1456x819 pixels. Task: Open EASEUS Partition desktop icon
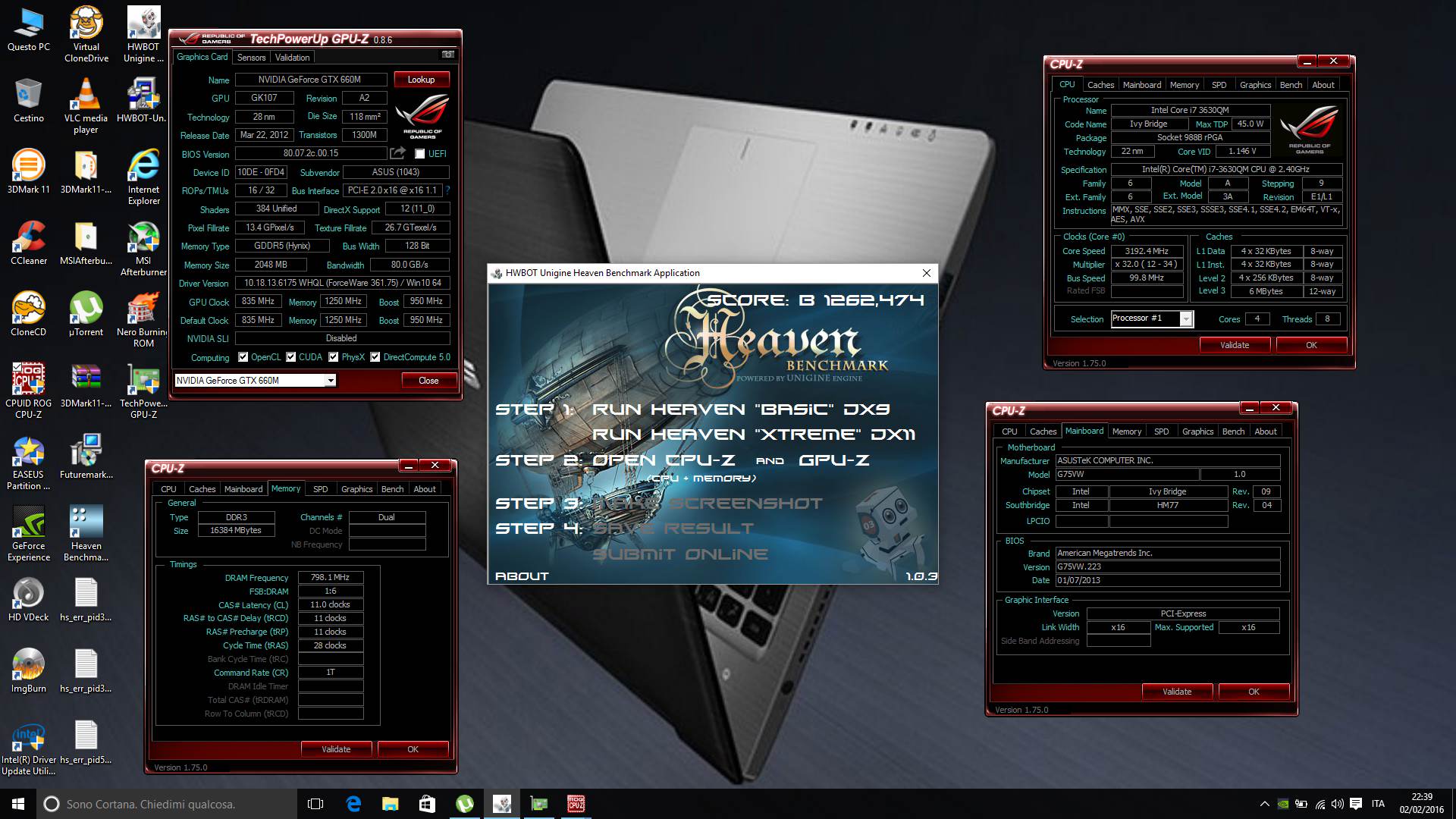[29, 463]
